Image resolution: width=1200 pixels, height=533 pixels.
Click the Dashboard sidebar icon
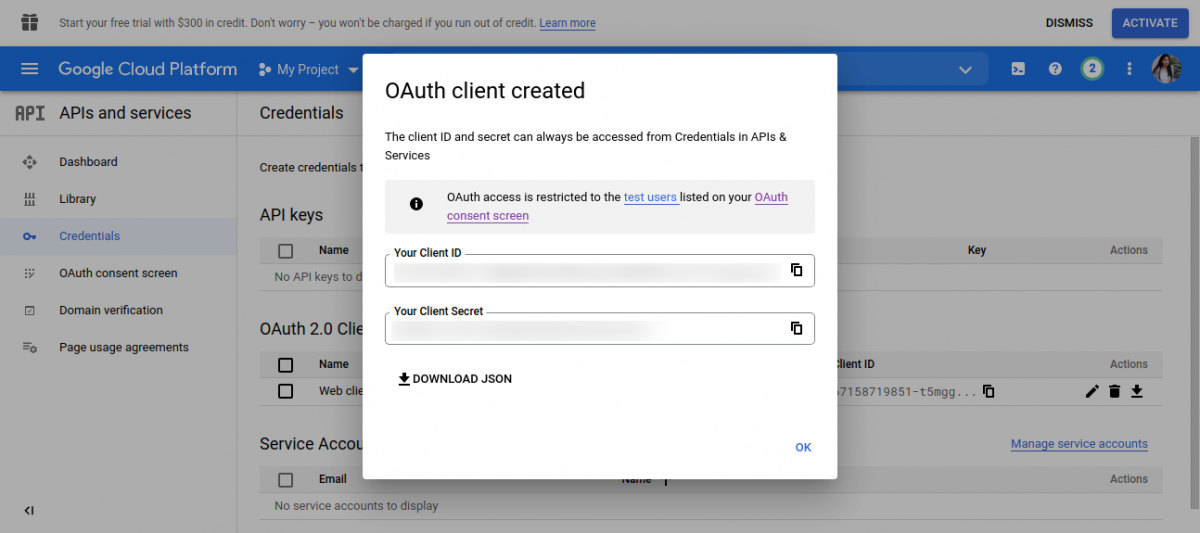[29, 162]
